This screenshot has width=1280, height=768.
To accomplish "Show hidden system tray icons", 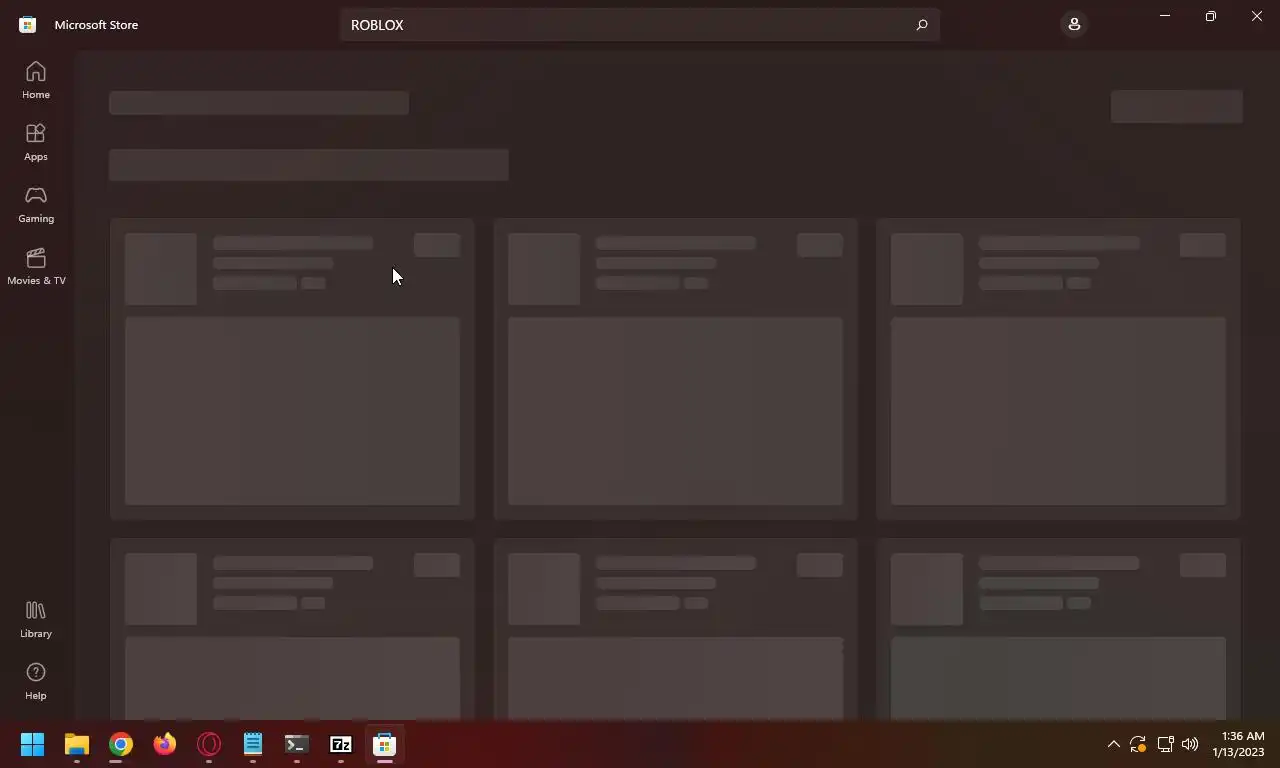I will point(1113,744).
